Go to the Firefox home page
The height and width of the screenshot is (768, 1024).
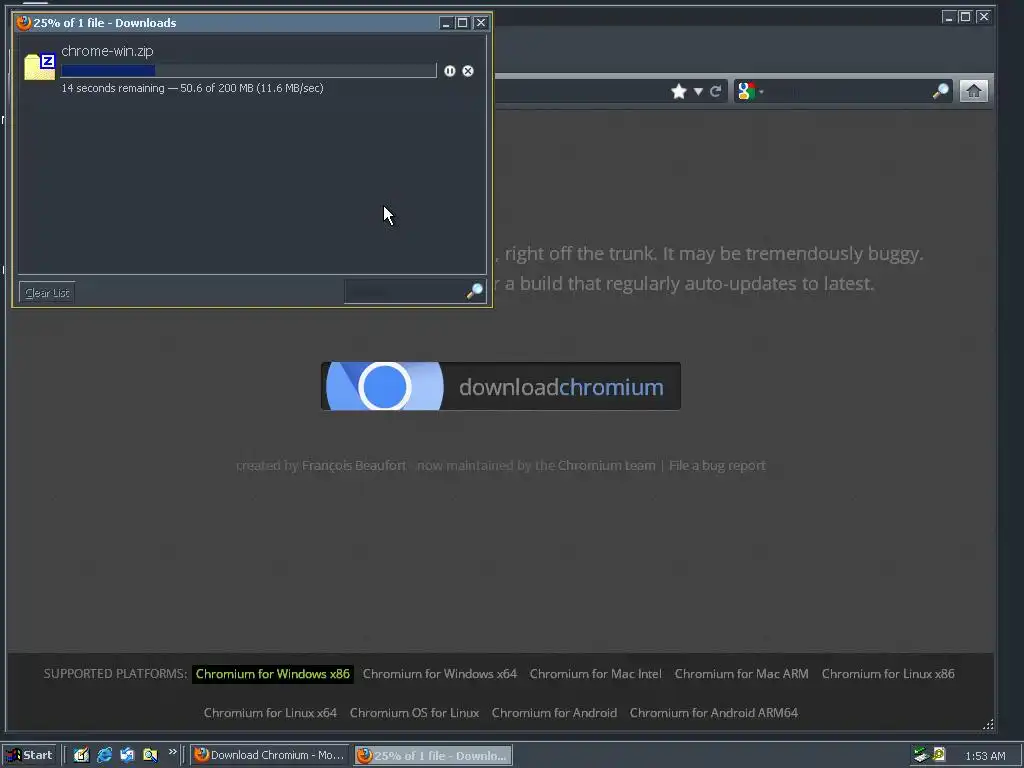point(974,91)
